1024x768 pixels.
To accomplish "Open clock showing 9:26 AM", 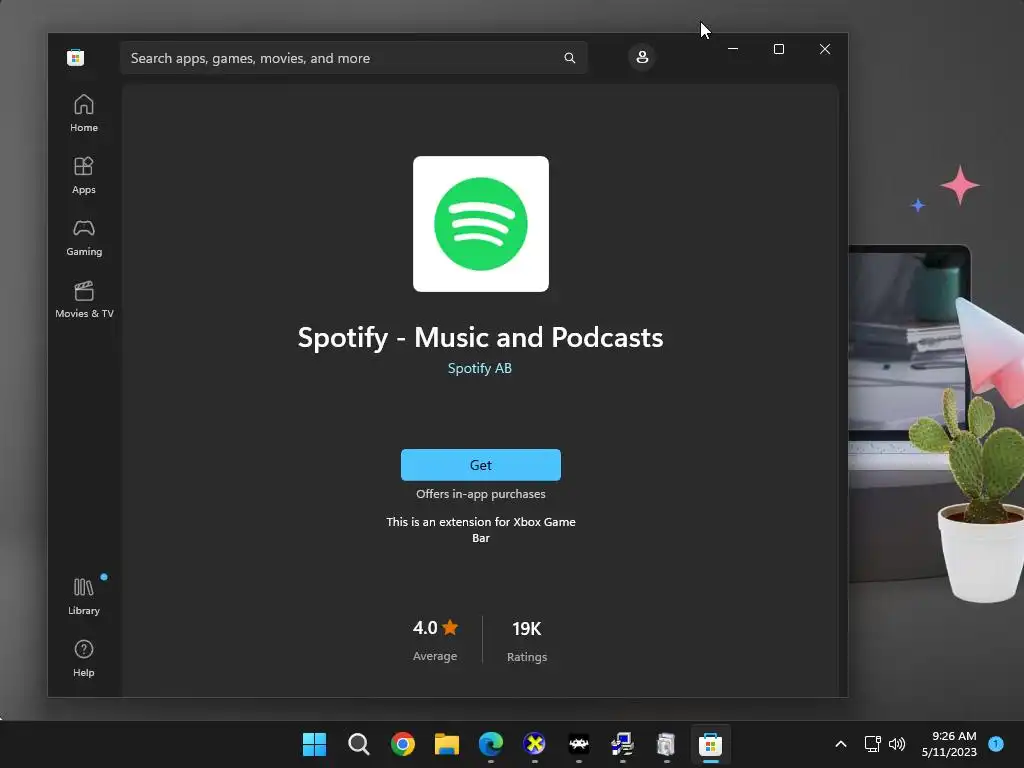I will point(949,744).
